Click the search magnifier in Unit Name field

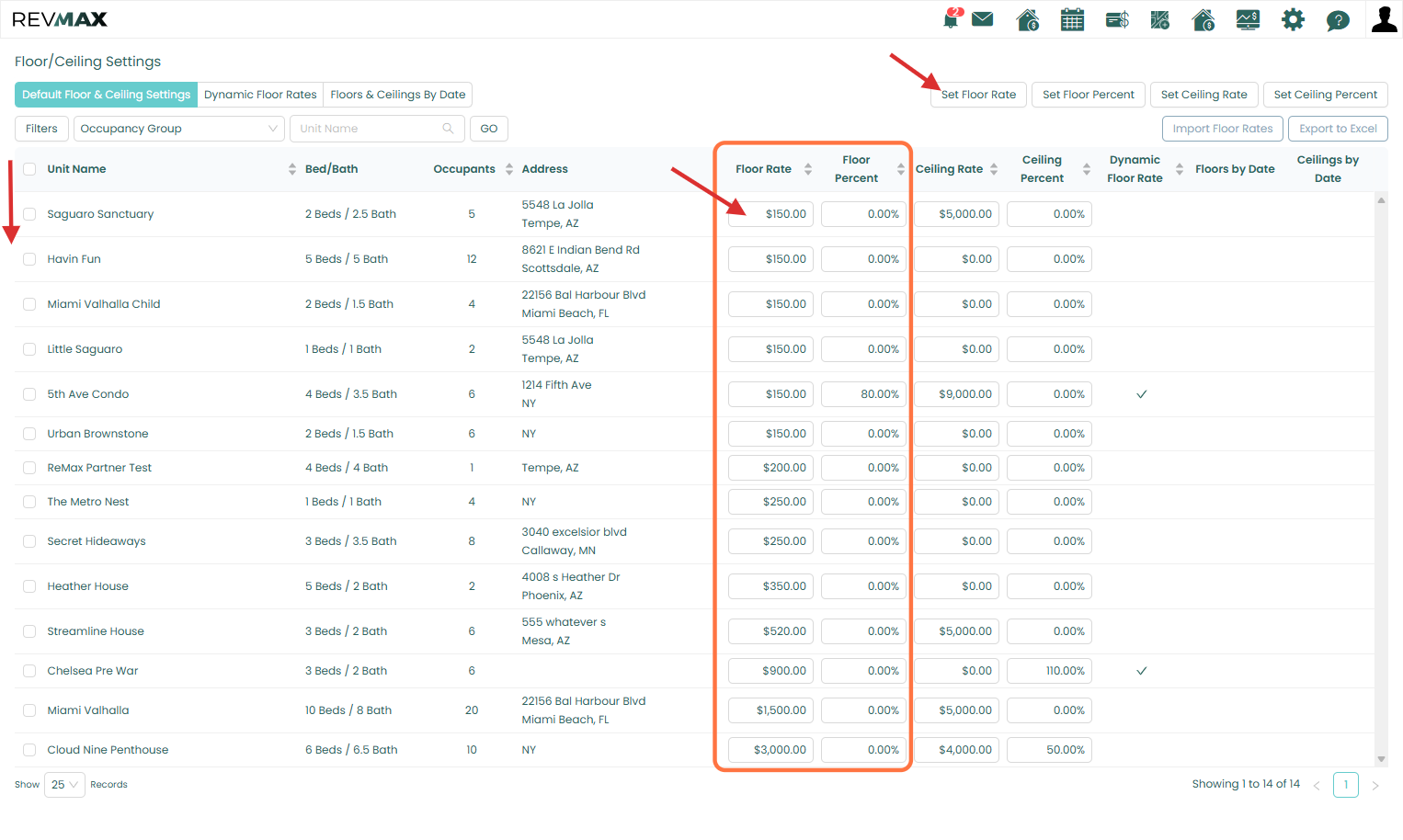tap(448, 129)
